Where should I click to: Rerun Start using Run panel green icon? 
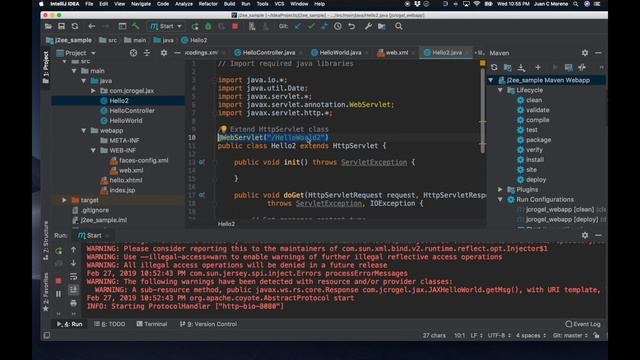coord(59,251)
